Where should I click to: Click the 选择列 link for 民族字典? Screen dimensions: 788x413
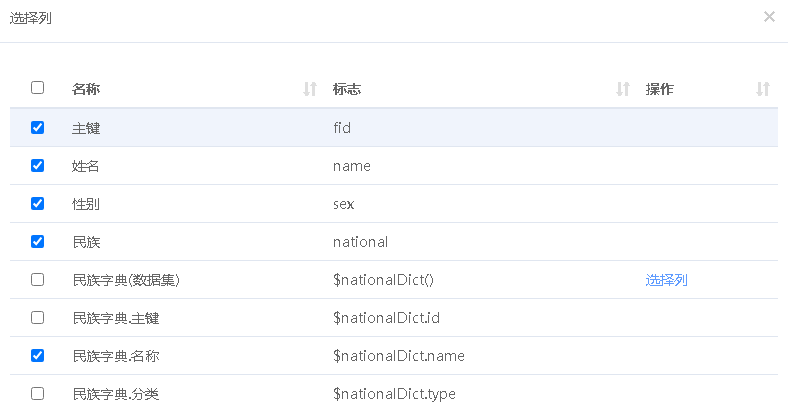click(666, 280)
